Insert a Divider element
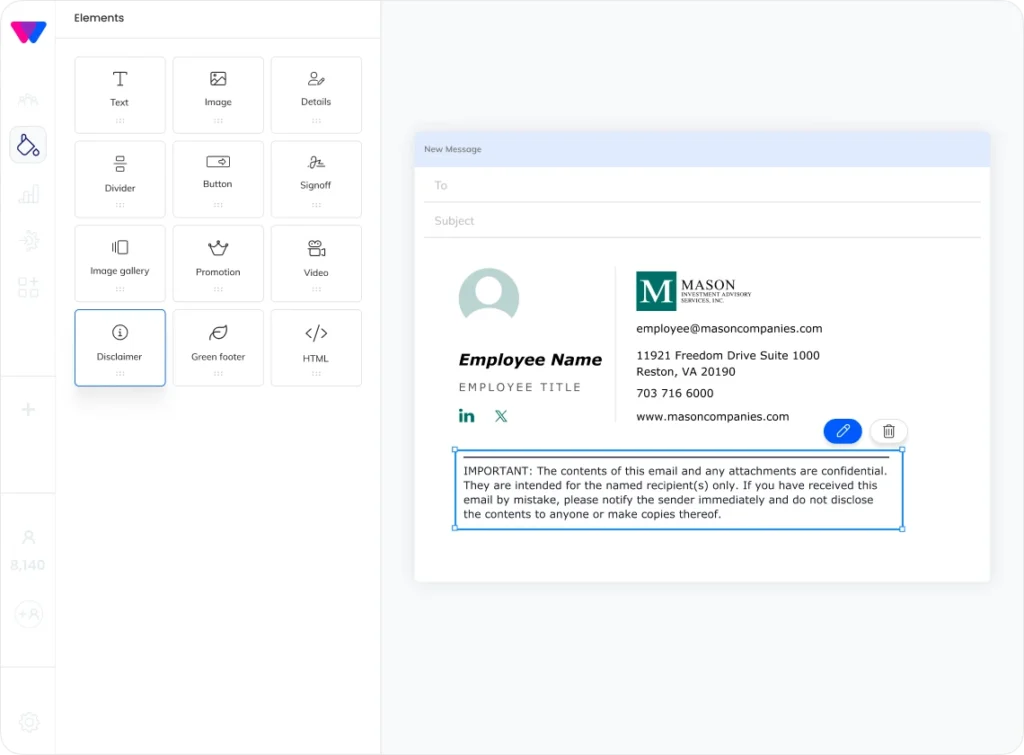Image resolution: width=1024 pixels, height=755 pixels. (120, 178)
